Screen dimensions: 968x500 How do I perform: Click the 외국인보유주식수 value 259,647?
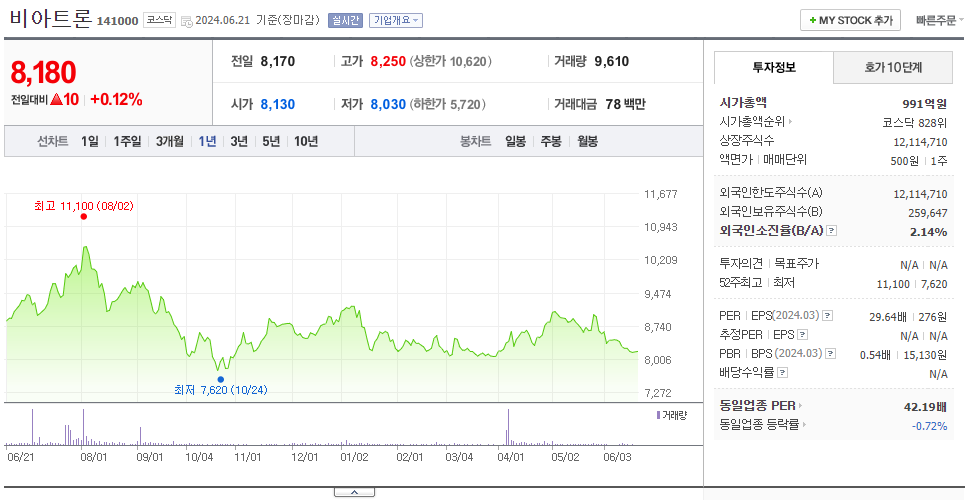point(928,213)
